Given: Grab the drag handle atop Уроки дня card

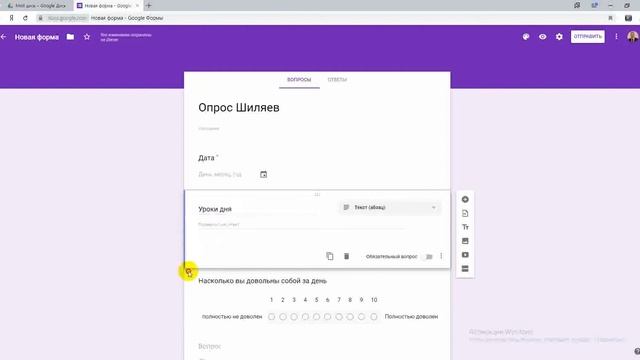Looking at the screenshot, I should click(x=317, y=194).
